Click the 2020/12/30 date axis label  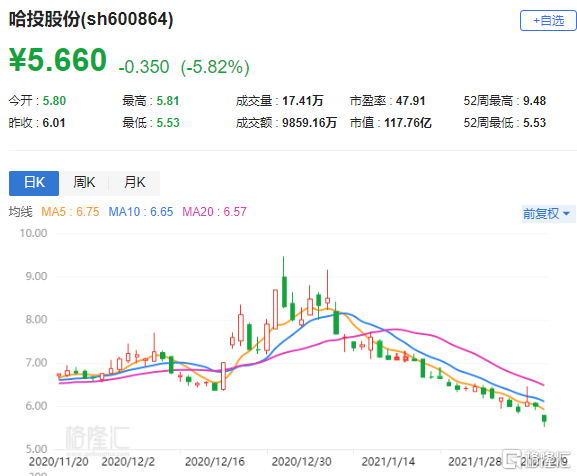coord(302,462)
